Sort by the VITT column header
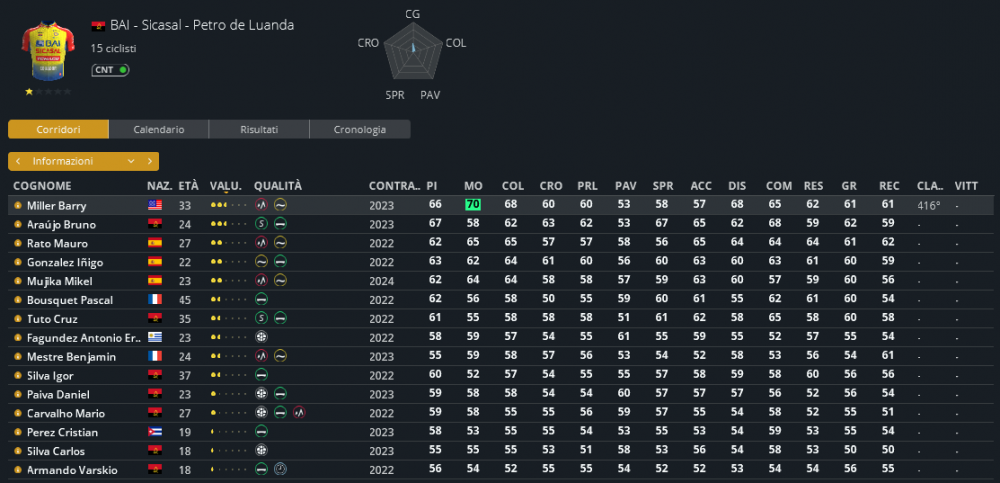 point(966,186)
